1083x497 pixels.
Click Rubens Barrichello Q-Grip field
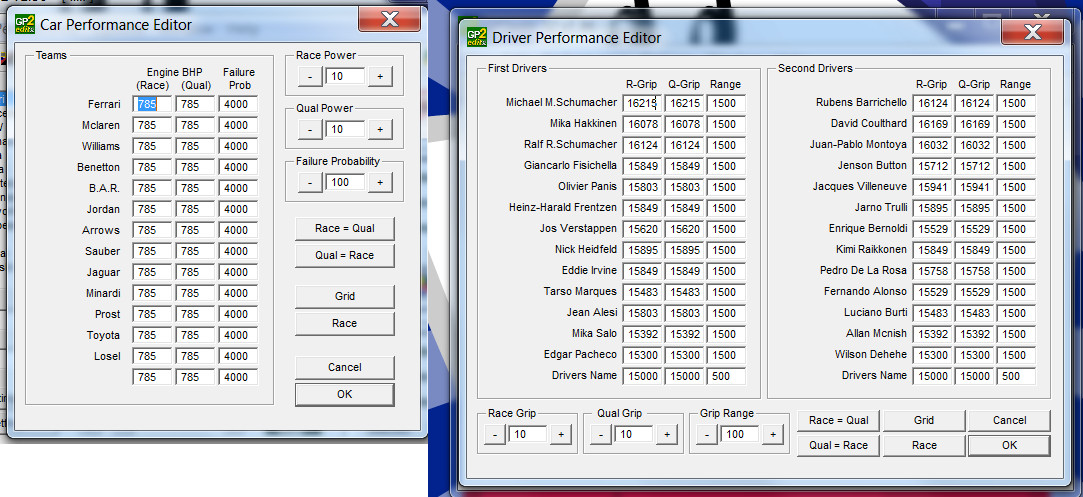(974, 103)
